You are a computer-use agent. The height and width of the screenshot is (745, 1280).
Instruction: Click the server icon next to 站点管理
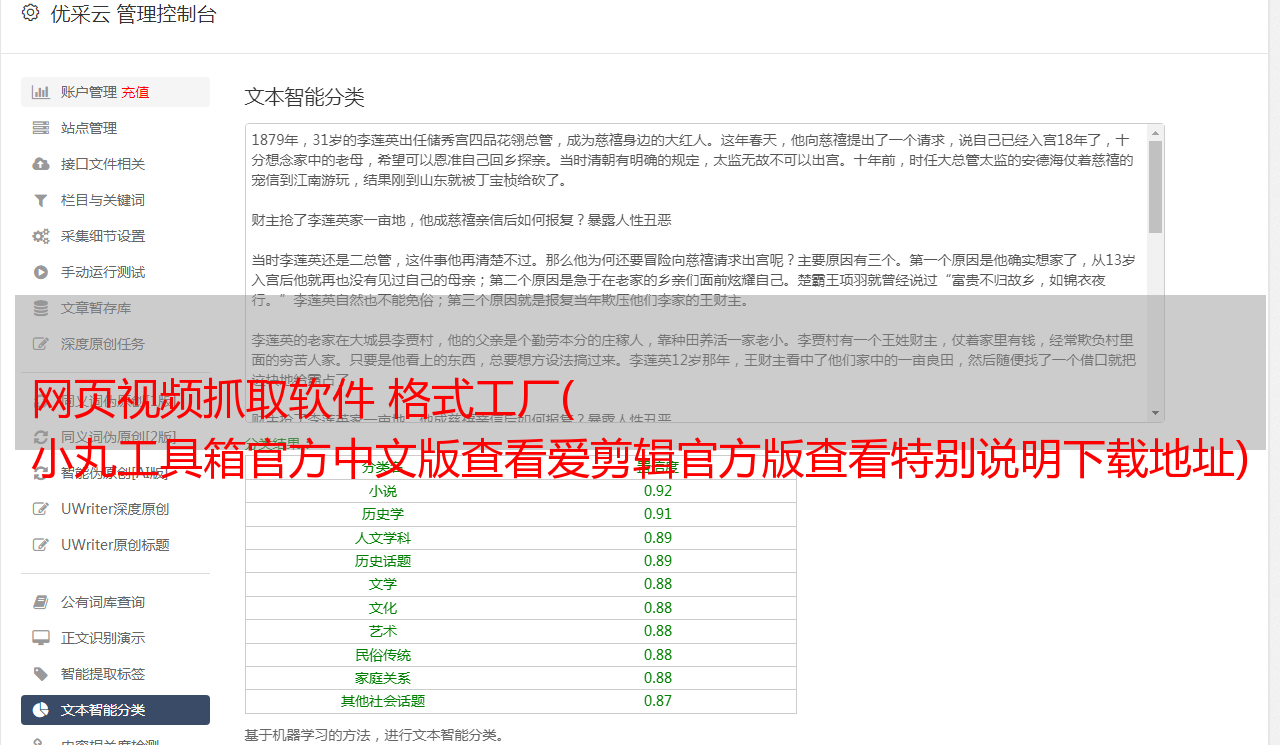tap(41, 128)
